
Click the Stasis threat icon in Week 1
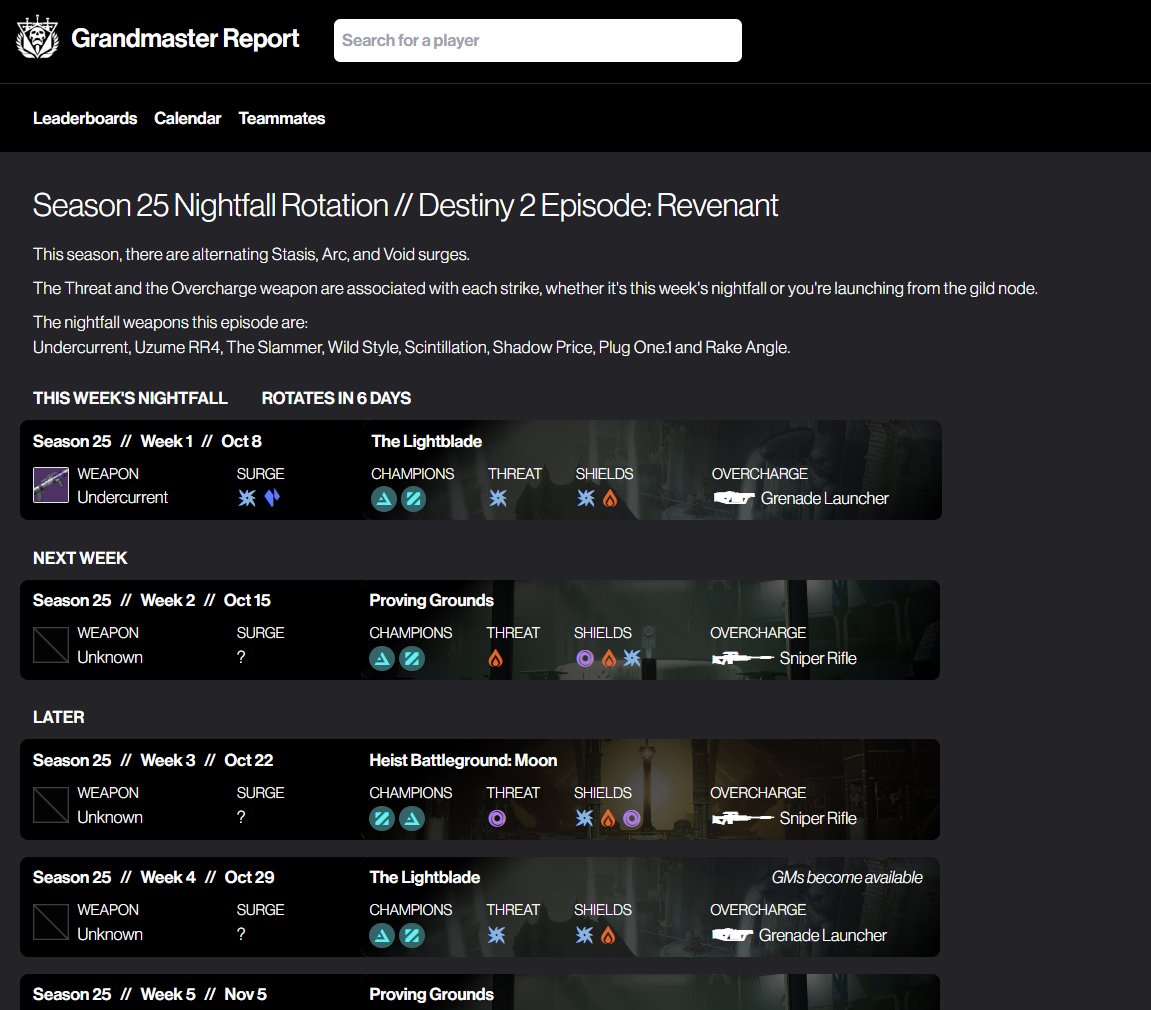tap(498, 498)
